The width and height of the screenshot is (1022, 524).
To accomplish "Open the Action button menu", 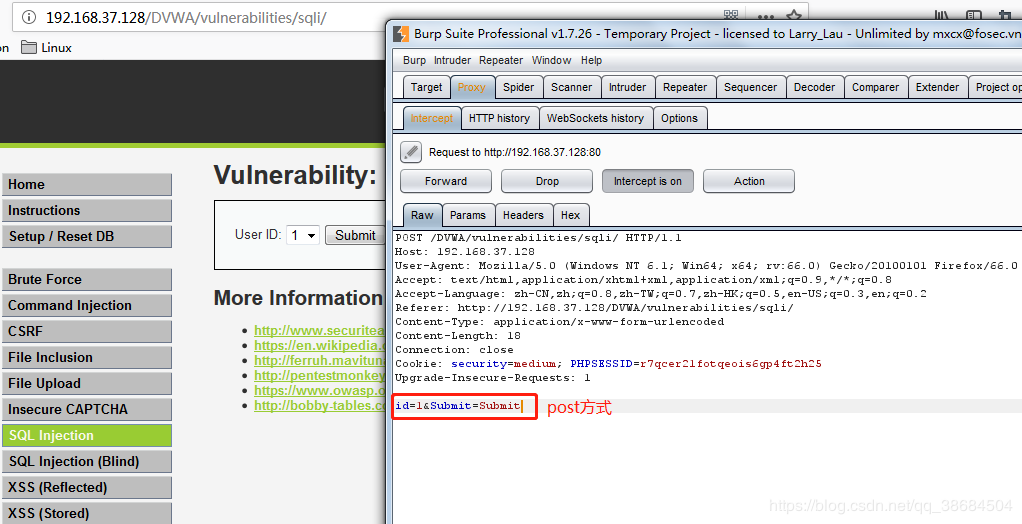I will click(x=749, y=181).
